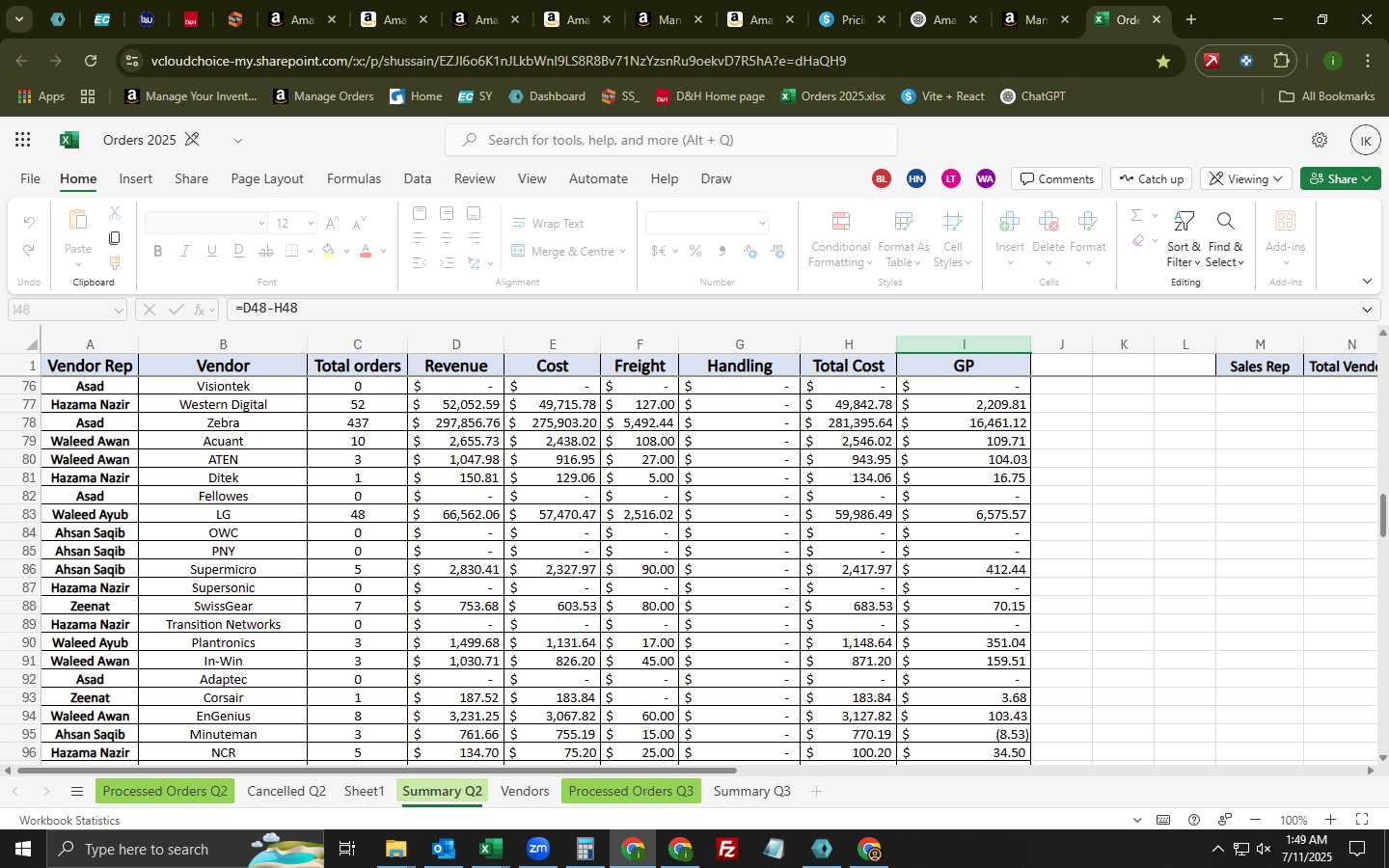Open Manage Orders bookmark
The height and width of the screenshot is (868, 1389).
click(323, 96)
